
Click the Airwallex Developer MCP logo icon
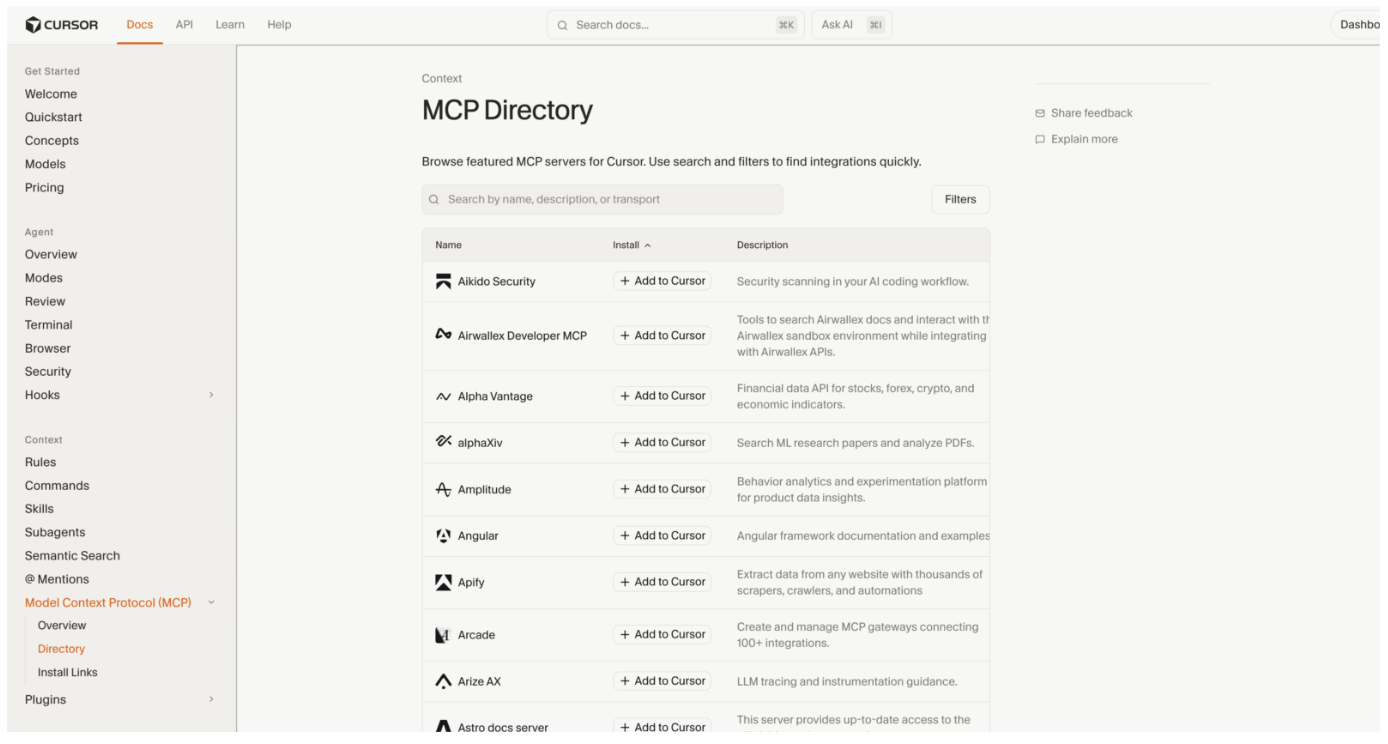pyautogui.click(x=443, y=335)
